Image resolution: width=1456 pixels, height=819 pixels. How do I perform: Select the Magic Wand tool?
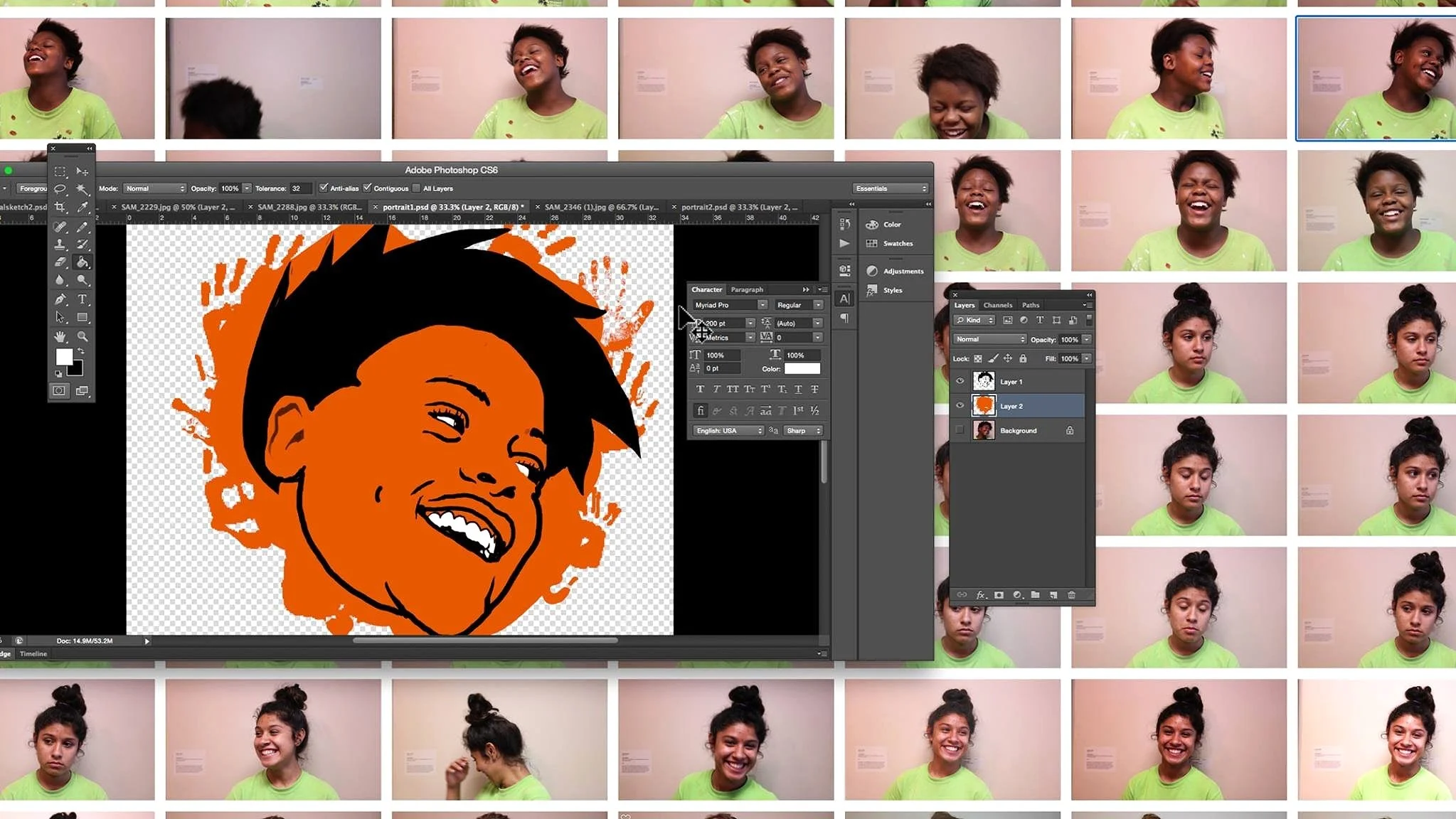[83, 189]
